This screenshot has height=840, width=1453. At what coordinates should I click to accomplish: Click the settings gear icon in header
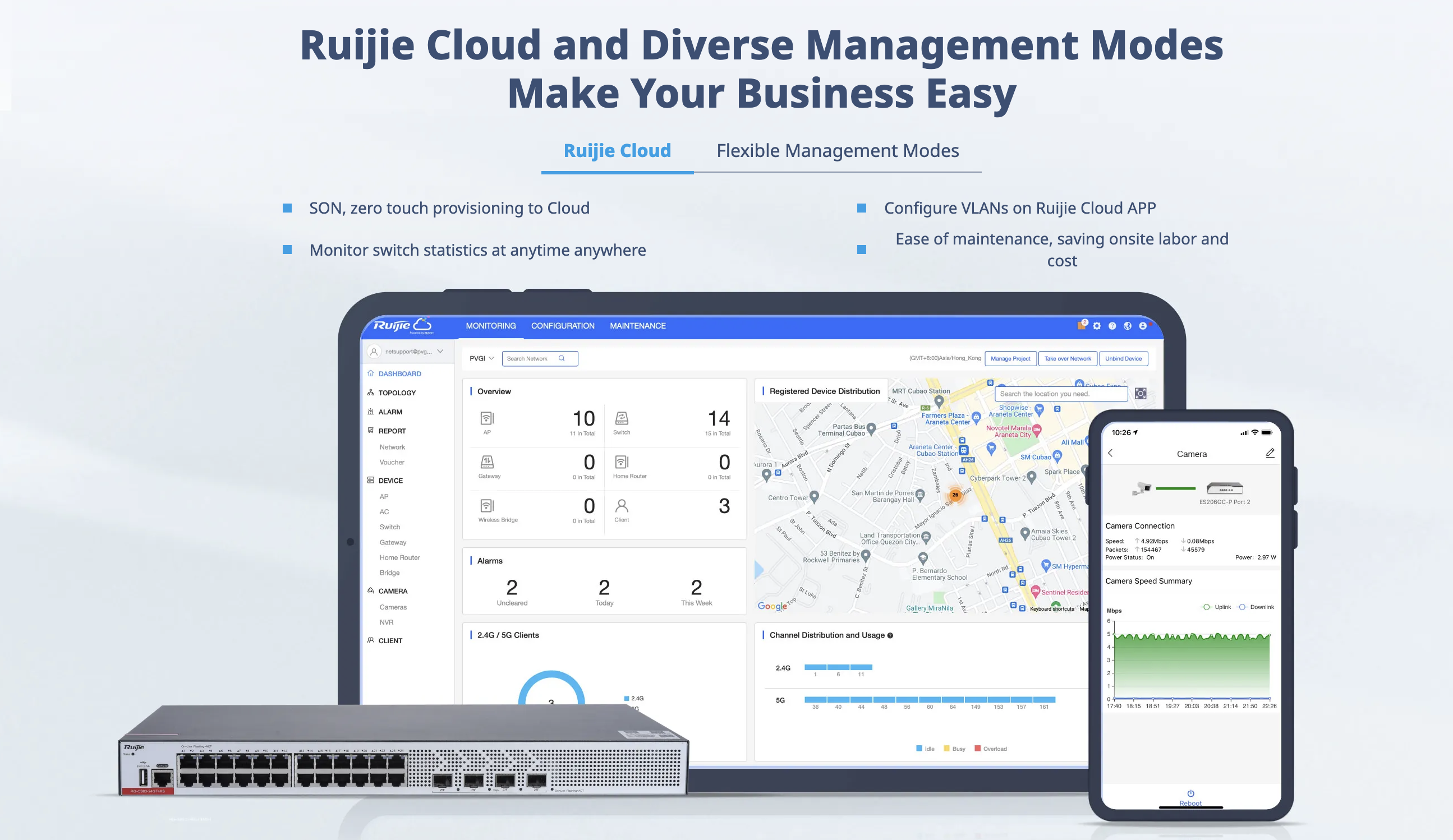[x=1097, y=326]
